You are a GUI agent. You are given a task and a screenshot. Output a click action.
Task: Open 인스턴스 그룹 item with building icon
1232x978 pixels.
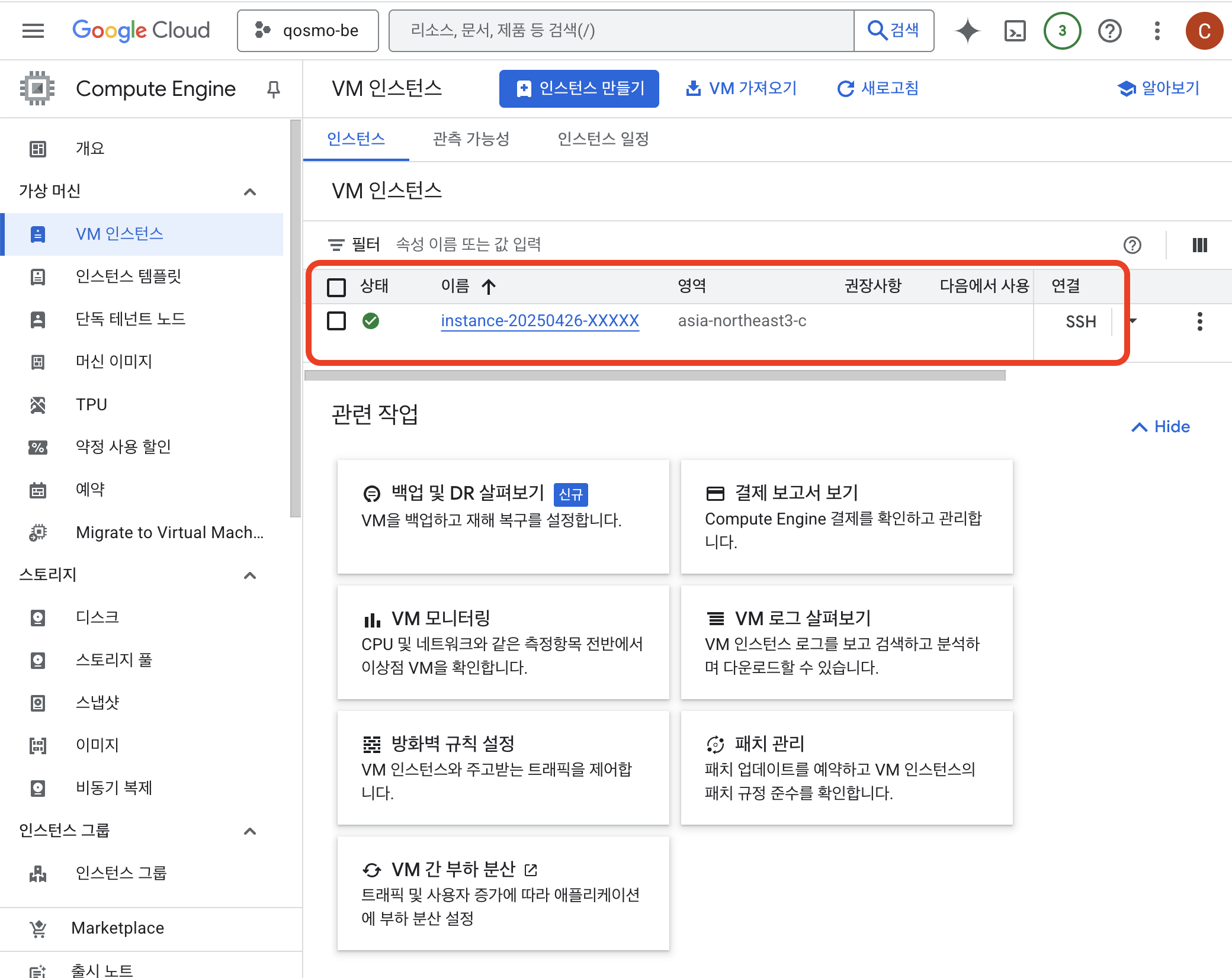pos(142,873)
